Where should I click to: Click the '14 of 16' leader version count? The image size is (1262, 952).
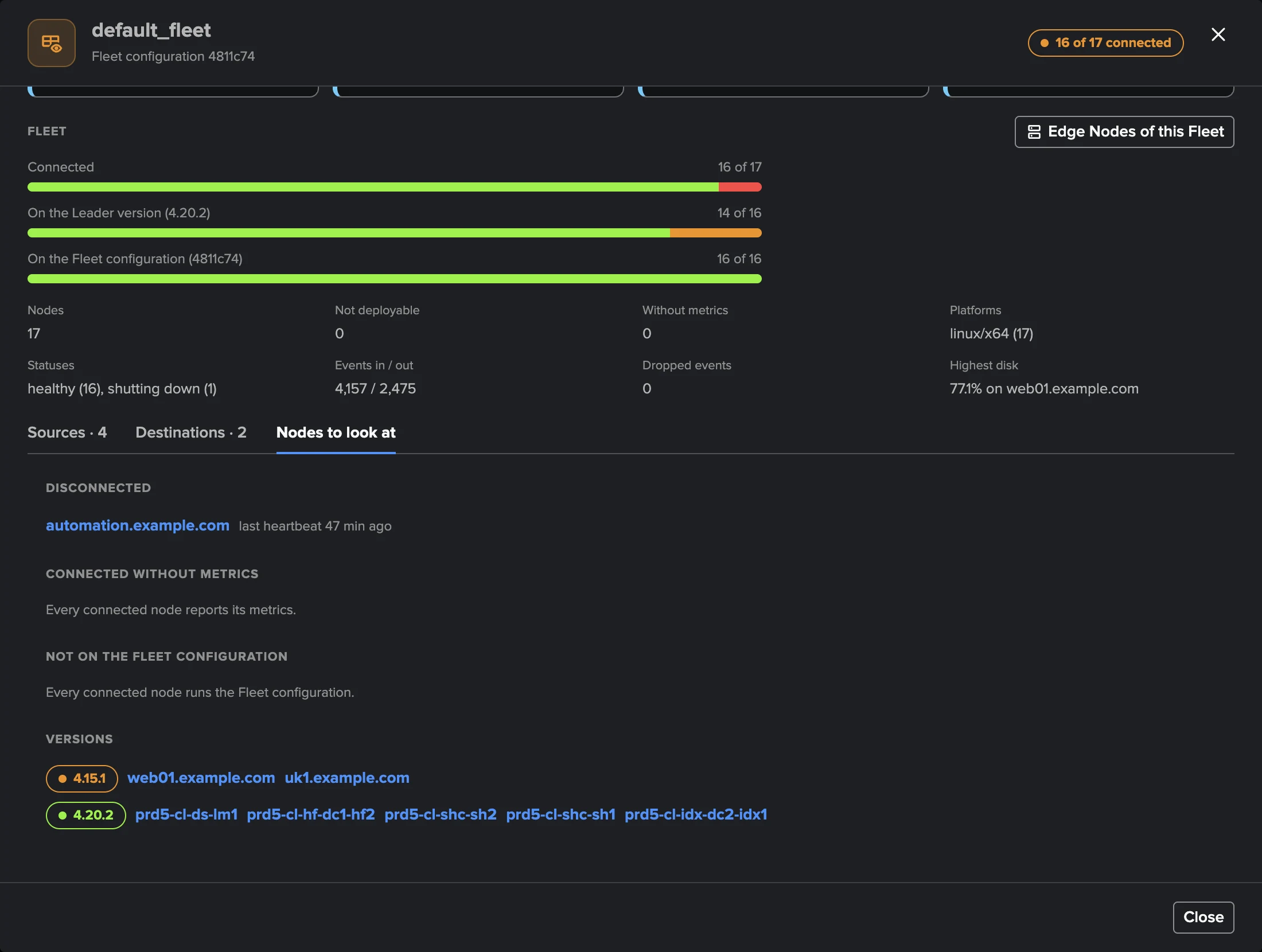739,213
